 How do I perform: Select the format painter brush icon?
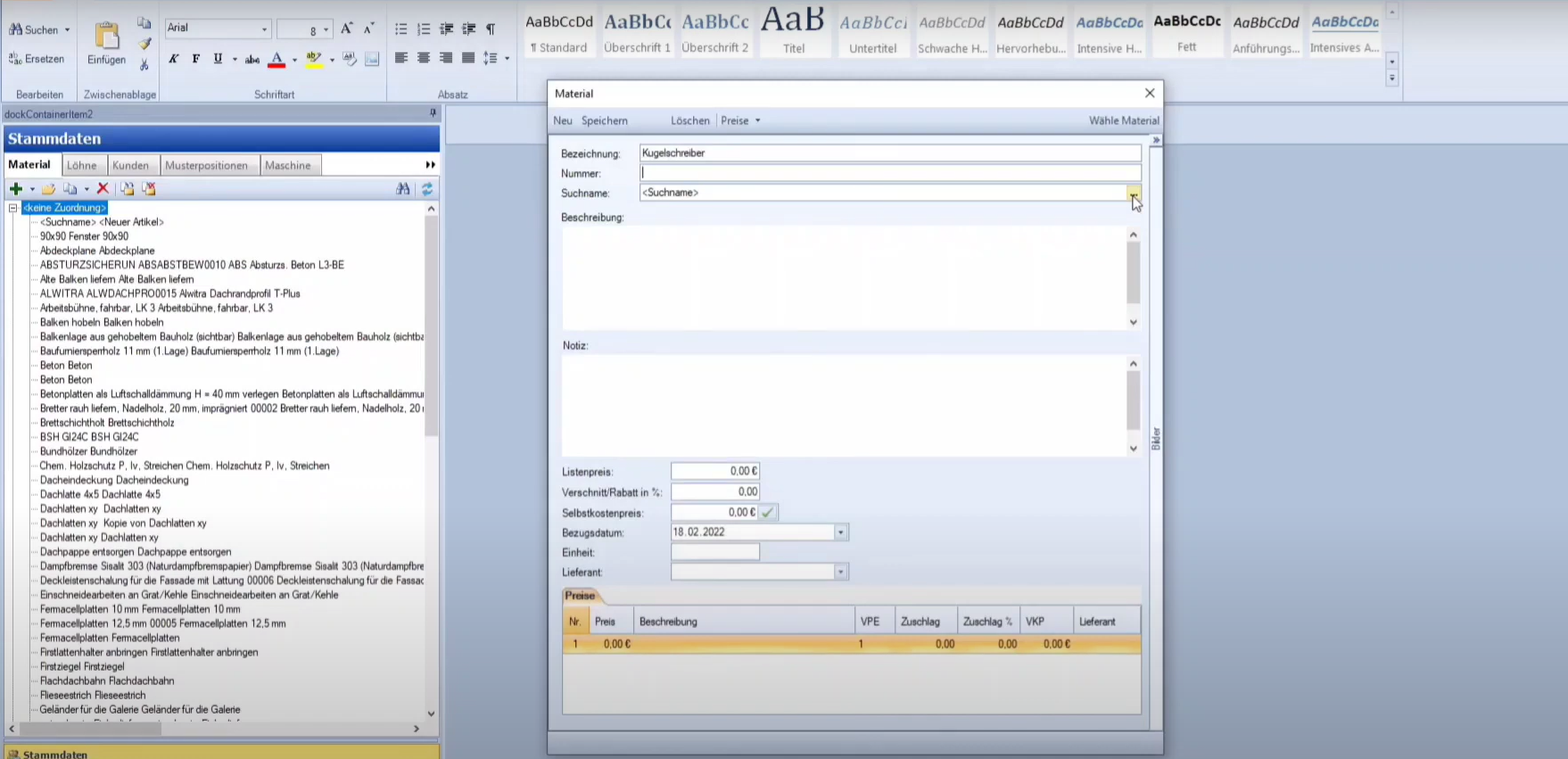point(144,44)
